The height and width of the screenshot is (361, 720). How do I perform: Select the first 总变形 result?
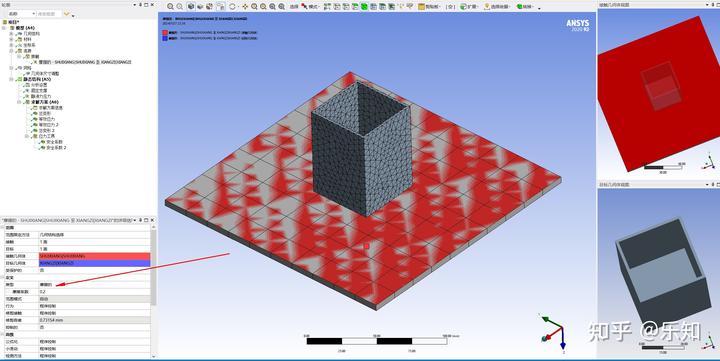(x=45, y=113)
